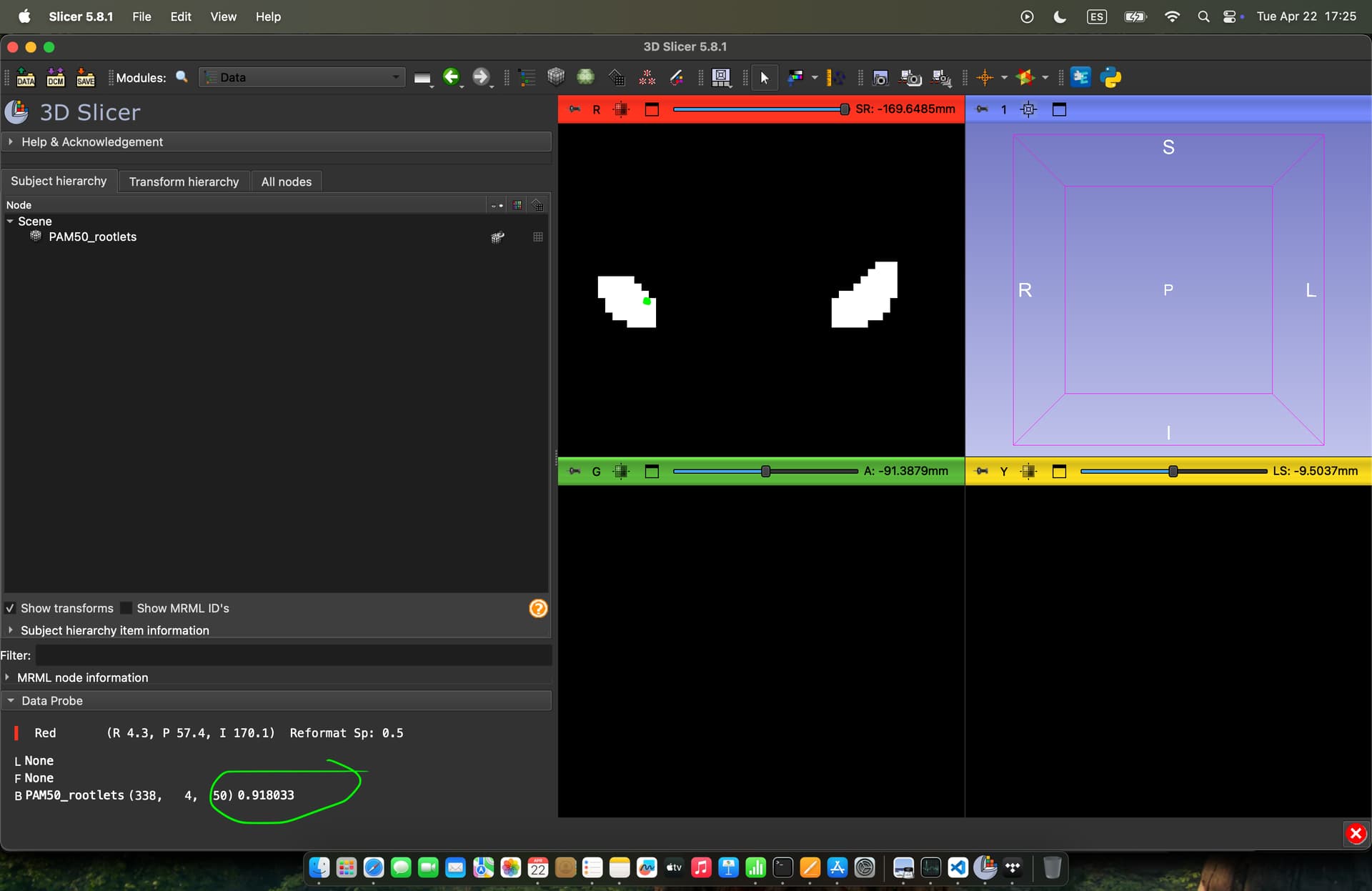Click the orange help question-mark button
Screen dimensions: 1372x891
point(538,608)
